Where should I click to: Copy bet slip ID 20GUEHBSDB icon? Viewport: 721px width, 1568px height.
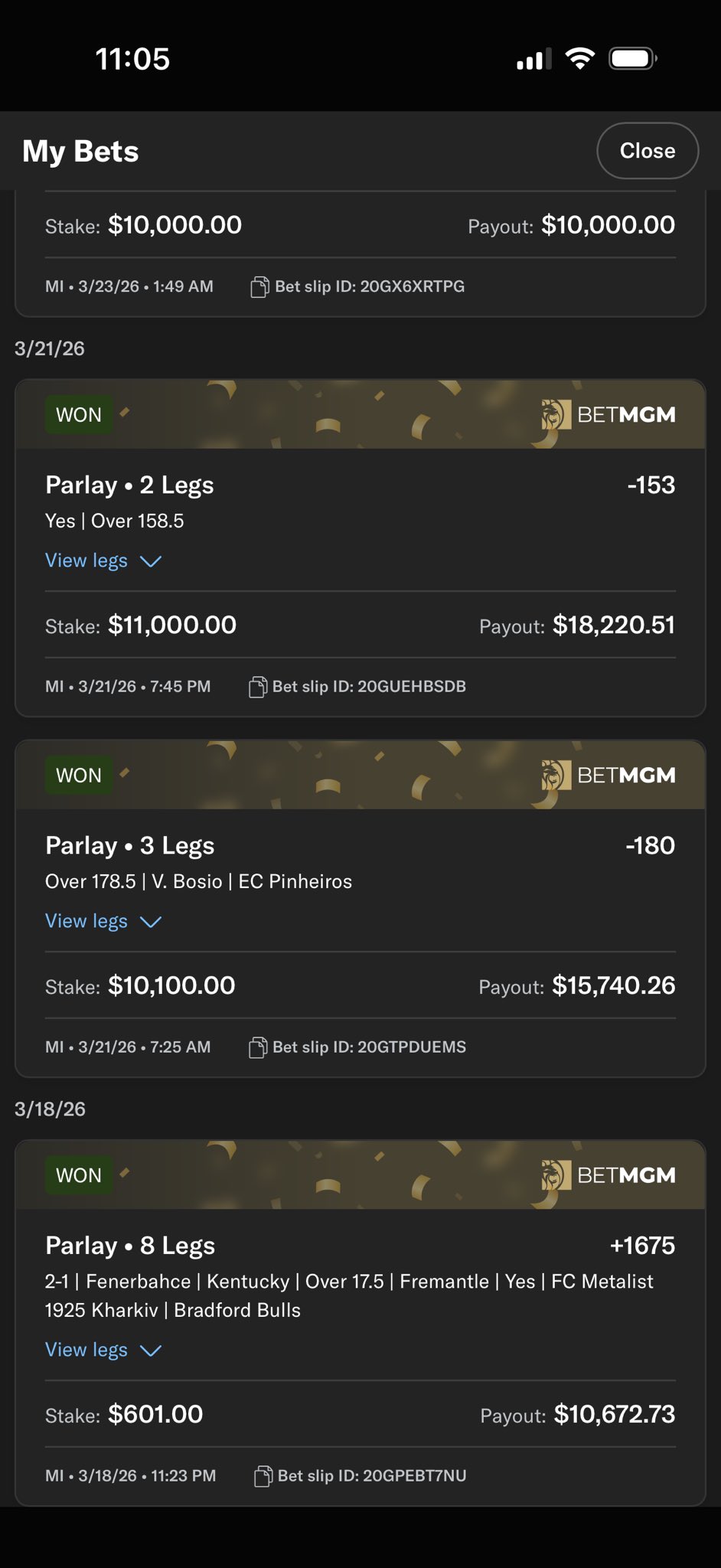(x=258, y=687)
